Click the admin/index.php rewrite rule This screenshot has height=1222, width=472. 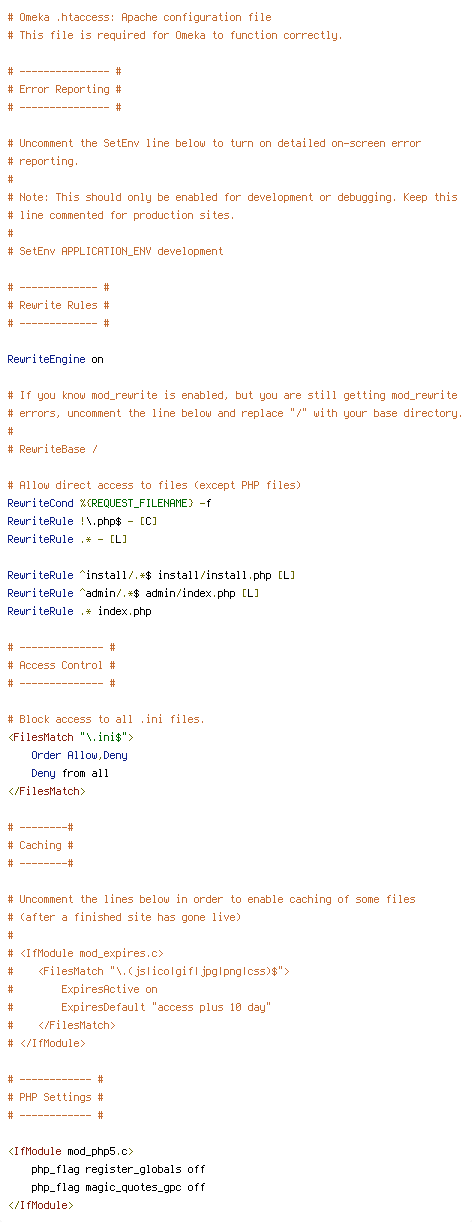pyautogui.click(x=133, y=593)
